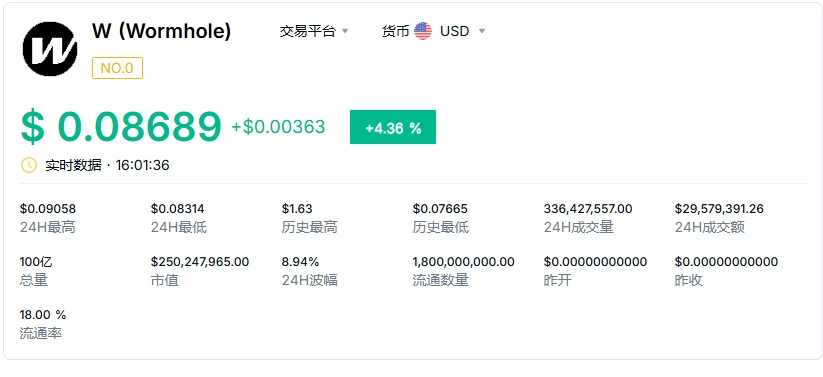
Task: Click the 总量 label
Action: pyautogui.click(x=34, y=280)
